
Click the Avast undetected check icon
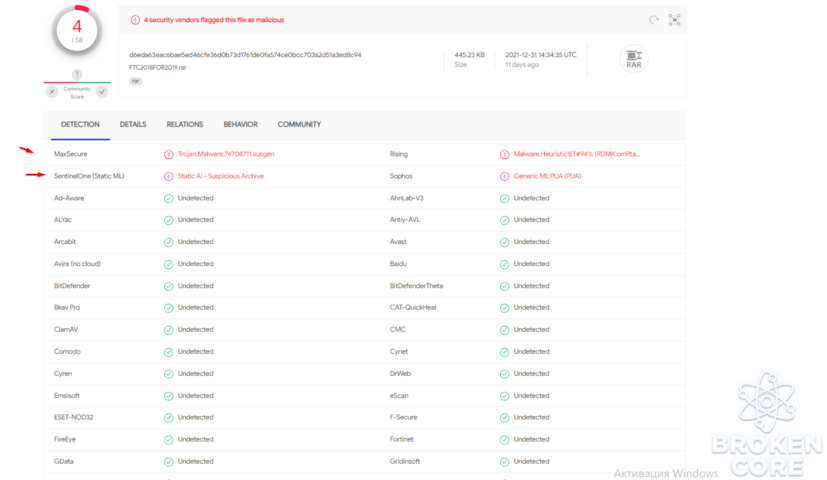point(504,243)
